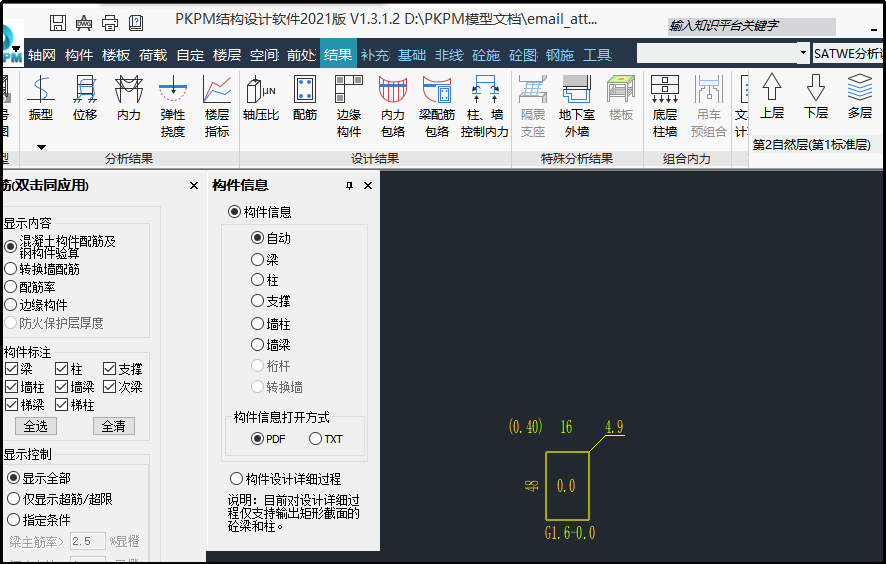Click the 第2自然层 floor indicator label
Viewport: 886px width, 564px height.
811,145
